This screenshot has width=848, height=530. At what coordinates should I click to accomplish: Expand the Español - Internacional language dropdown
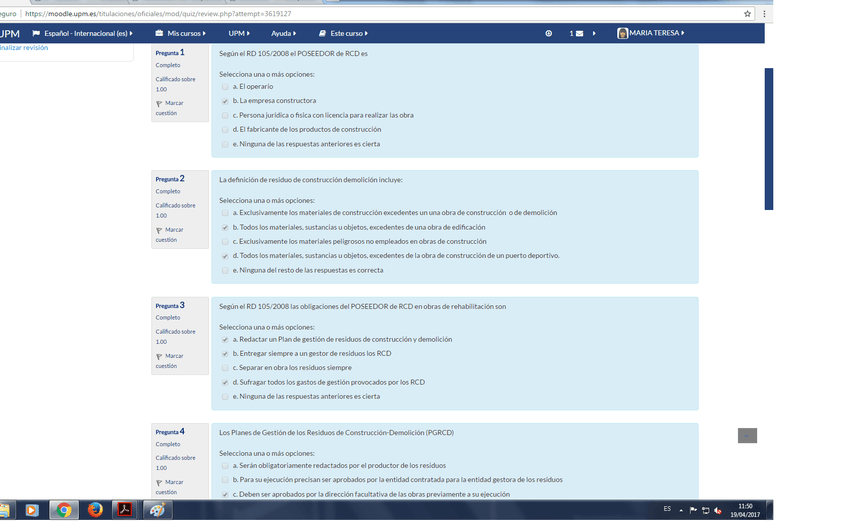88,34
